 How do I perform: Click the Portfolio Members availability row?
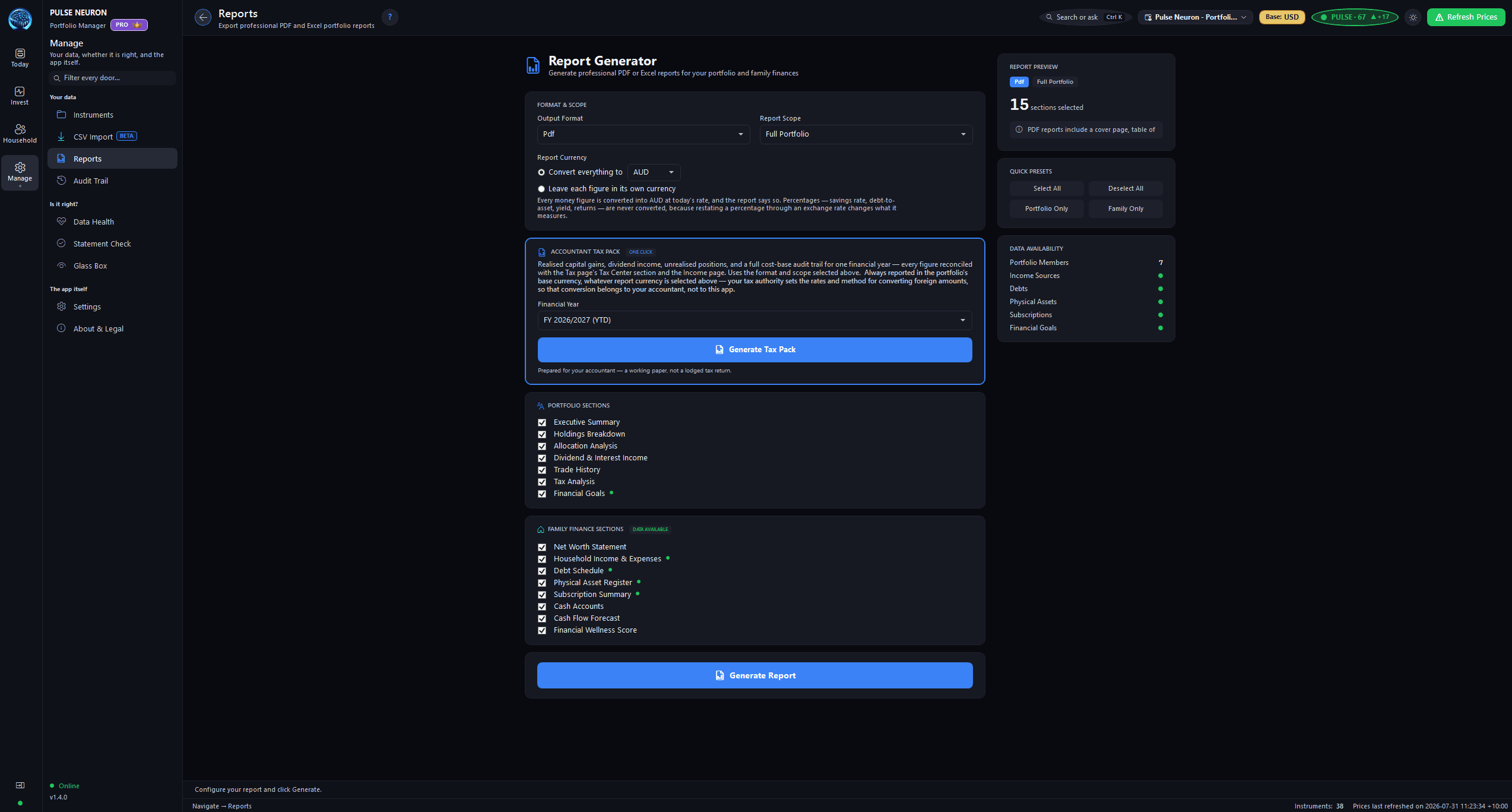1086,263
